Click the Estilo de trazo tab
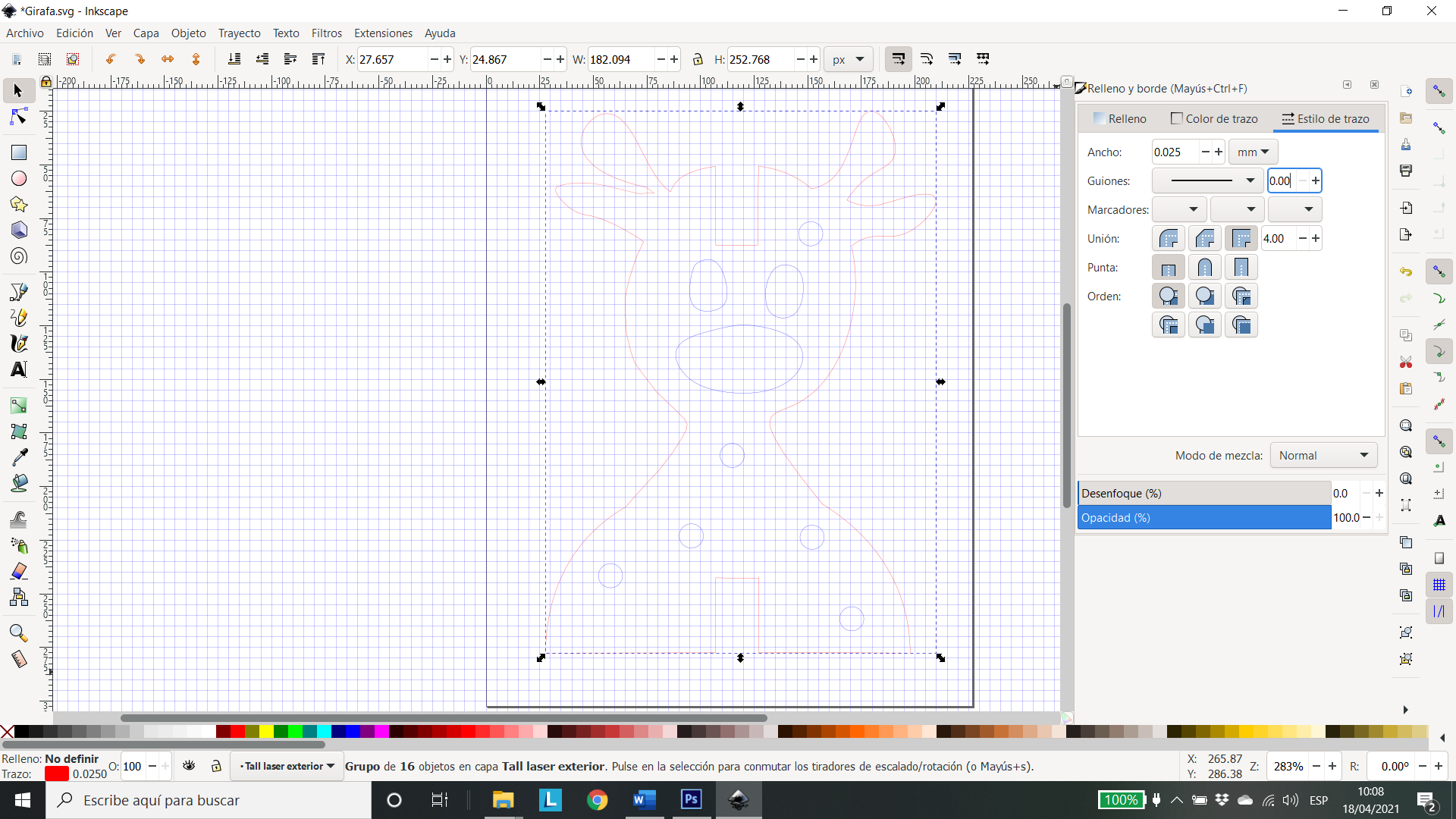 pyautogui.click(x=1325, y=119)
